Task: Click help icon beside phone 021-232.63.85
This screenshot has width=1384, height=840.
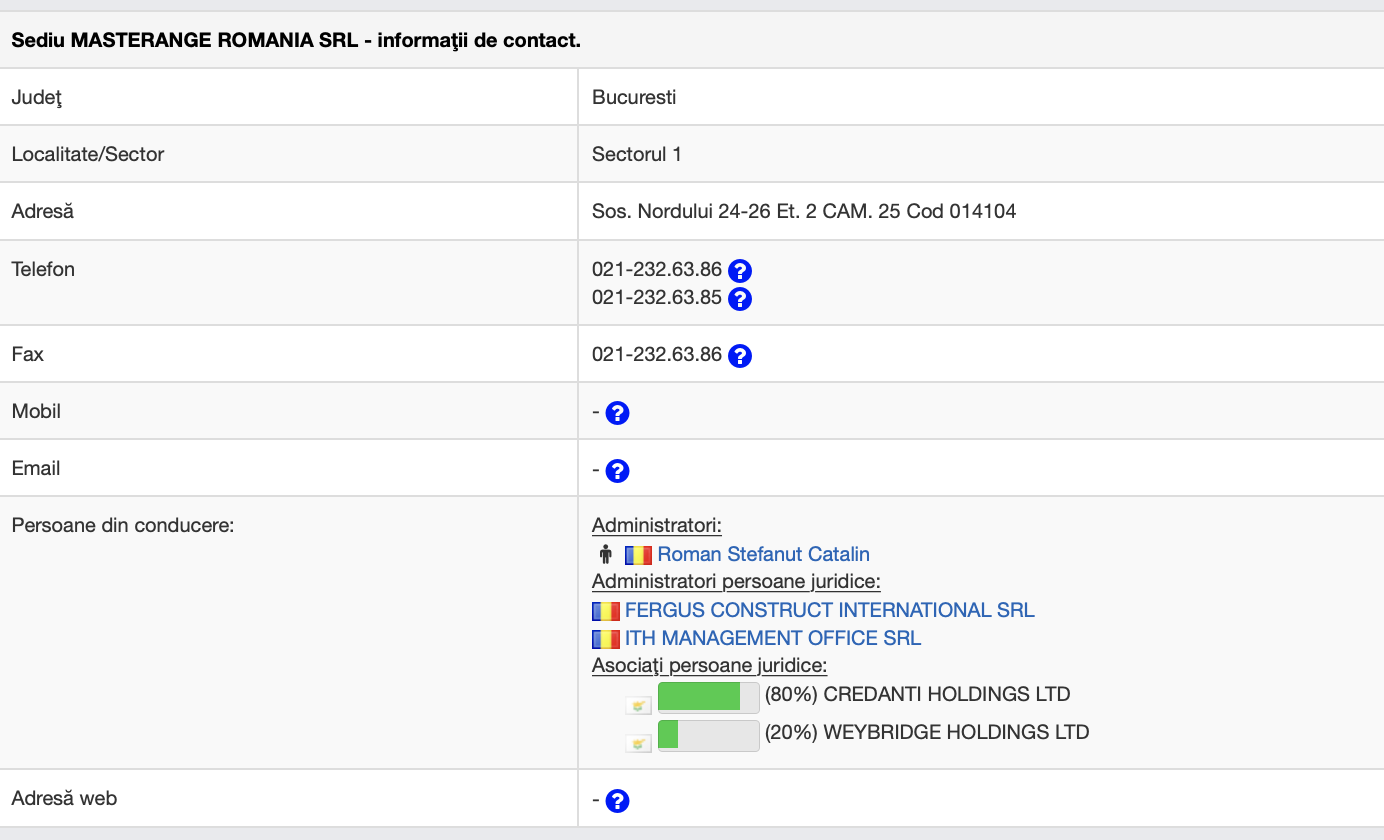Action: tap(739, 298)
